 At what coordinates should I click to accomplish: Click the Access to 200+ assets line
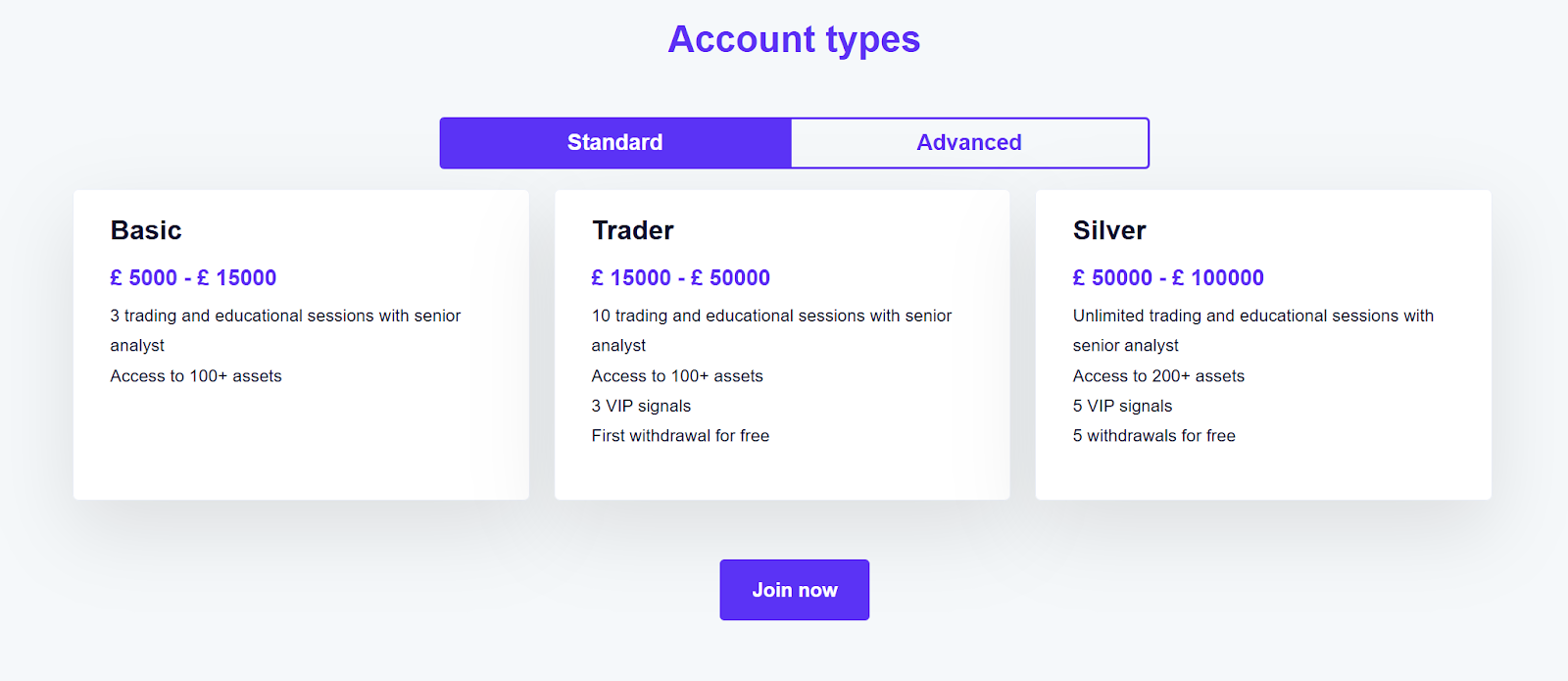click(1158, 376)
